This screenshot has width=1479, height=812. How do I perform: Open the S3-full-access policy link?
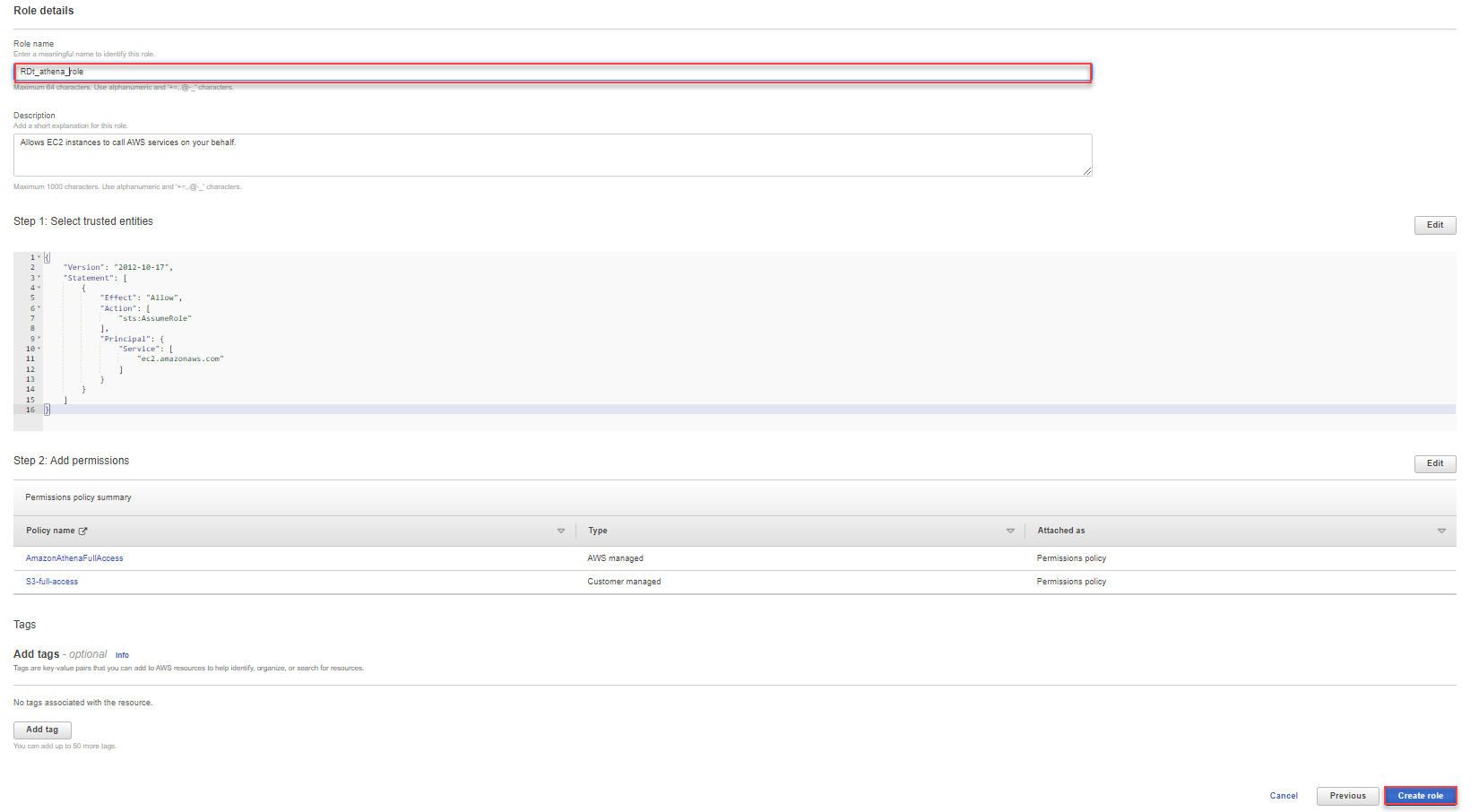52,582
